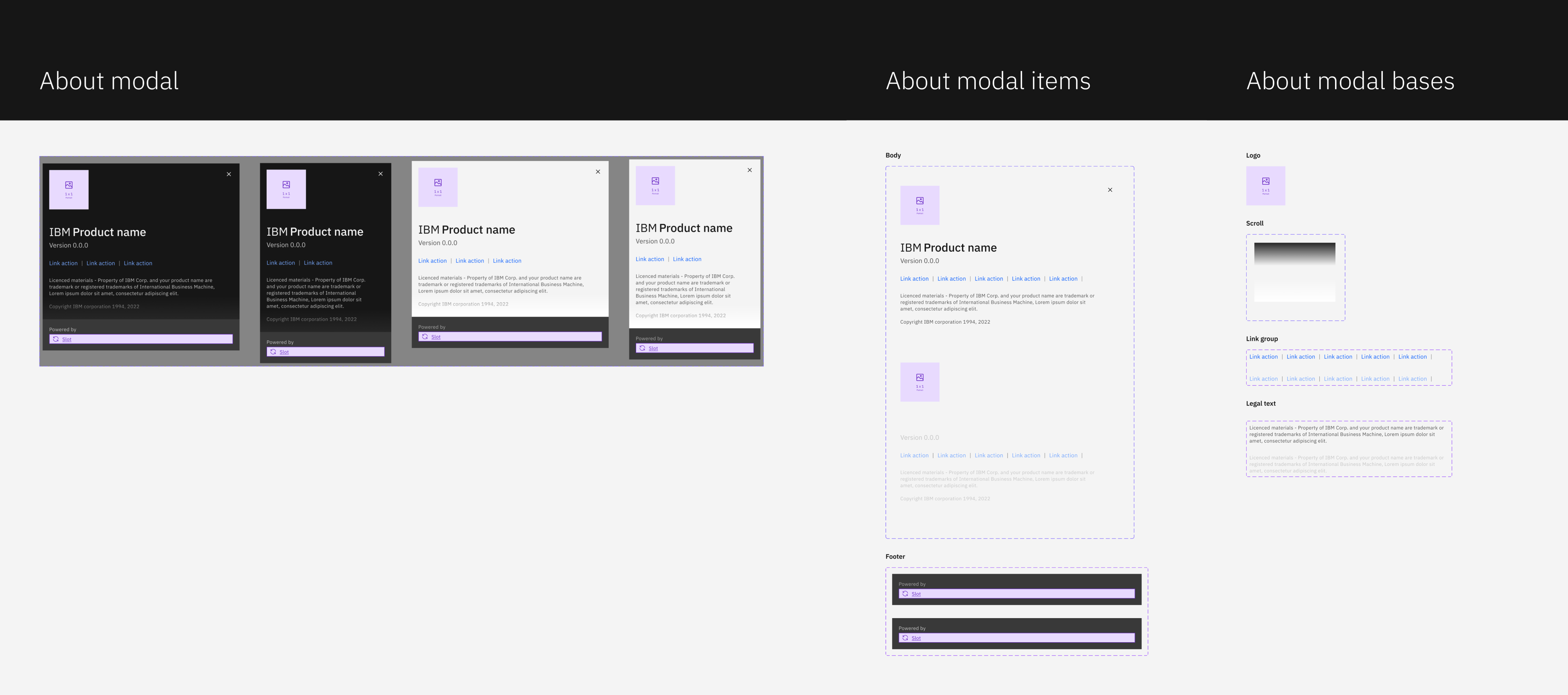Image resolution: width=1568 pixels, height=695 pixels.
Task: Select the faded Legal text paragraph in bases
Action: (1347, 464)
